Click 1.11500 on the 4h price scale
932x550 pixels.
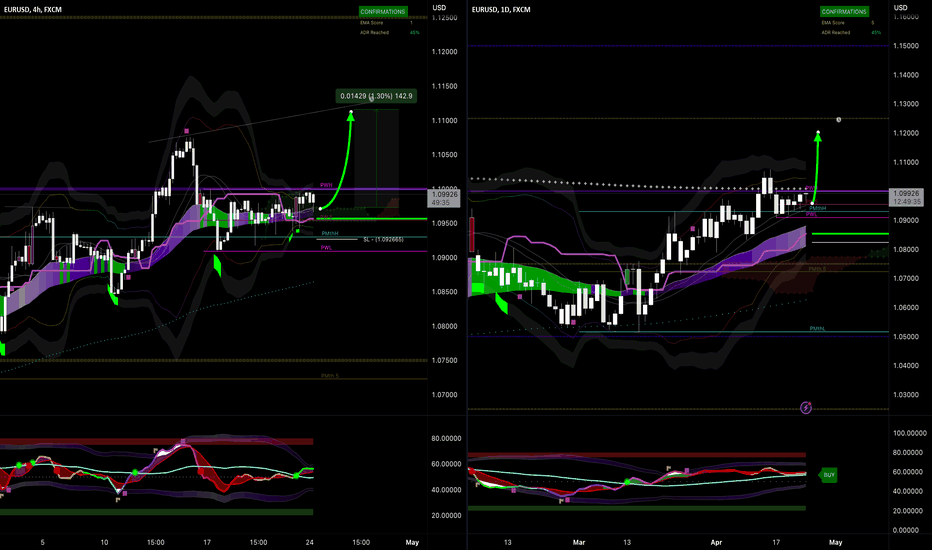[445, 86]
